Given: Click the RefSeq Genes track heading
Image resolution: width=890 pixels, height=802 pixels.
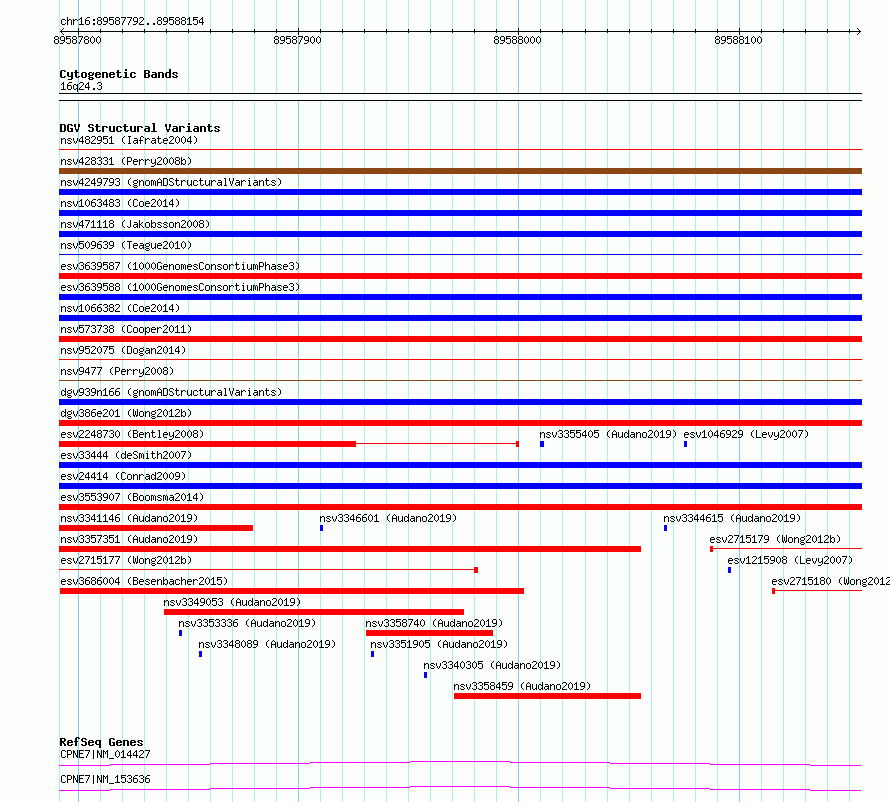Looking at the screenshot, I should [101, 742].
